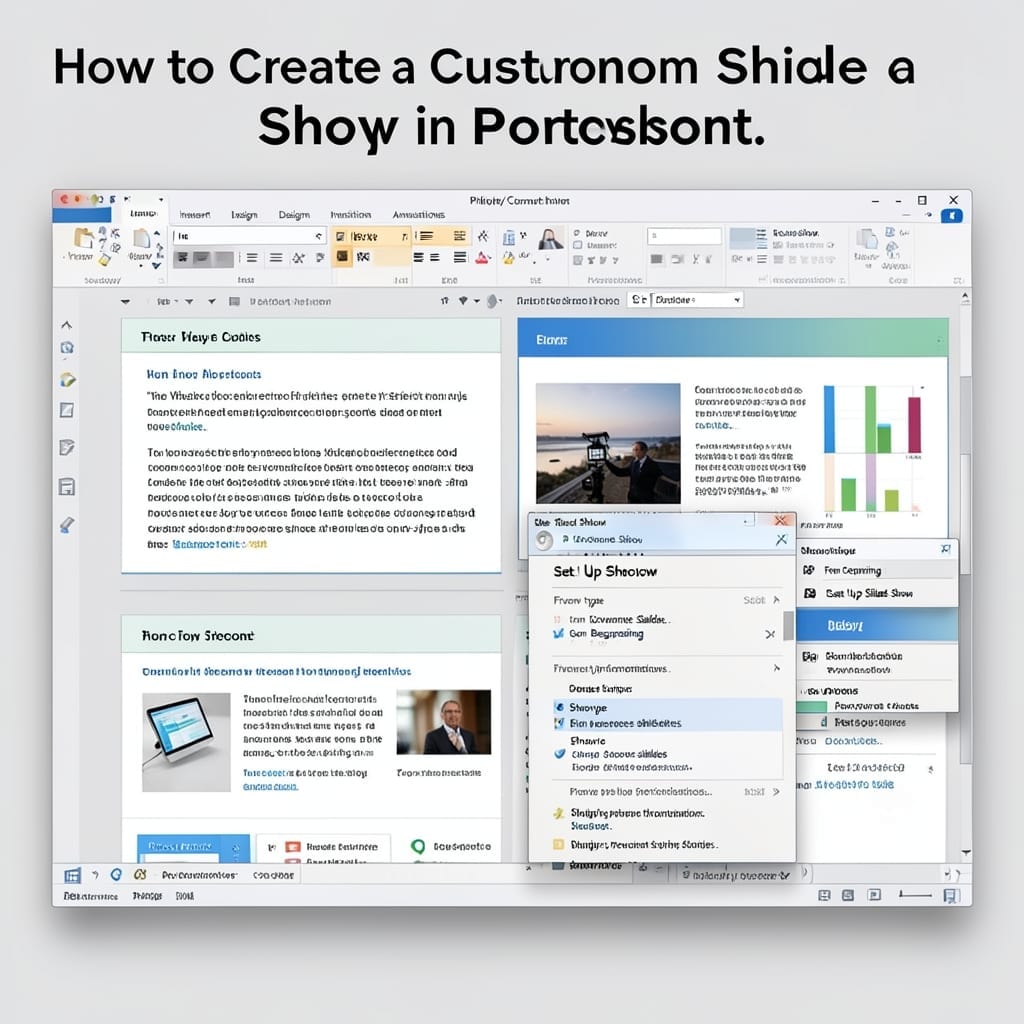Screen dimensions: 1024x1024
Task: Click the round icon in dialog header
Action: [x=543, y=540]
